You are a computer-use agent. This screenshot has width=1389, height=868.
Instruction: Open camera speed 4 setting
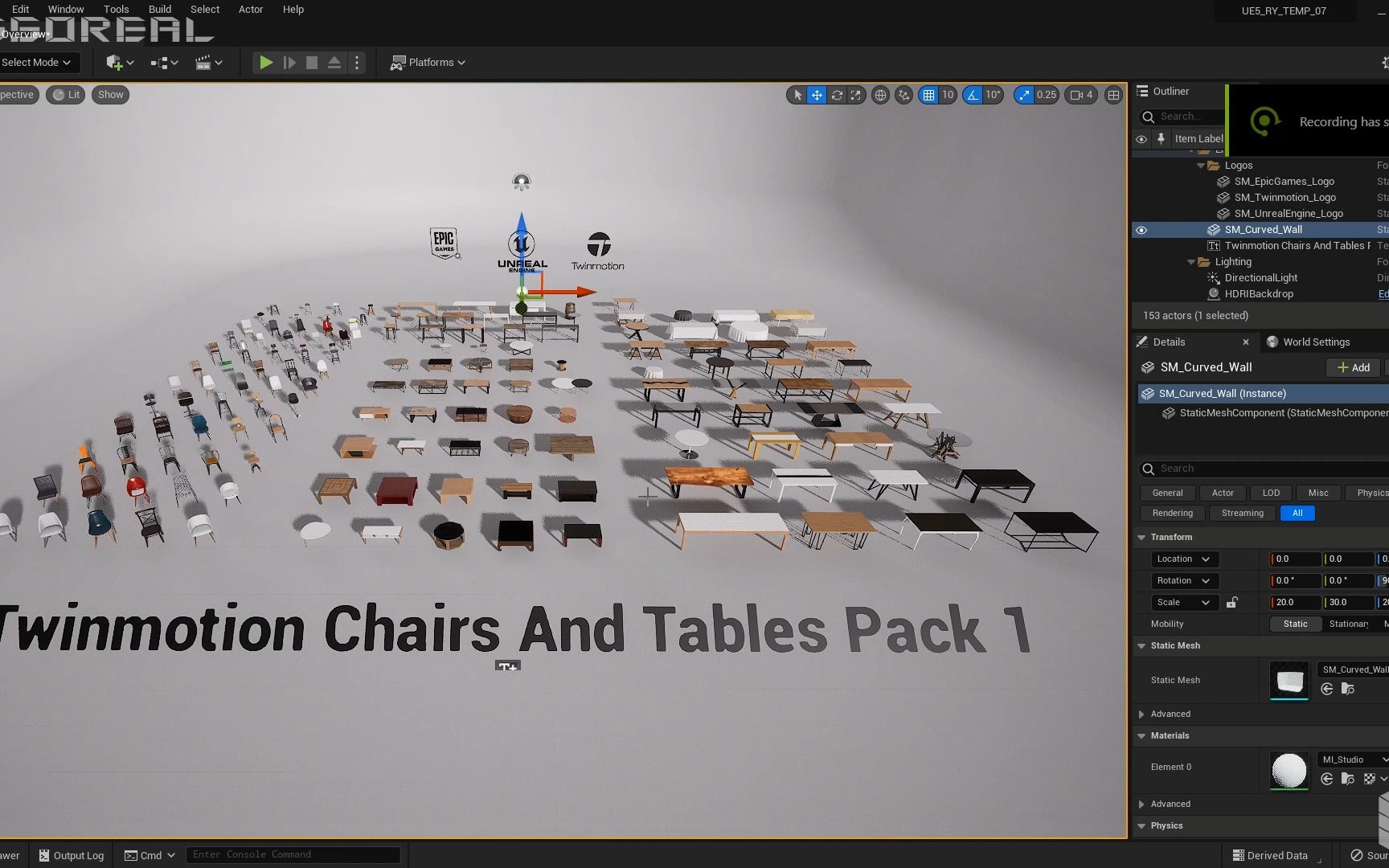coord(1081,95)
